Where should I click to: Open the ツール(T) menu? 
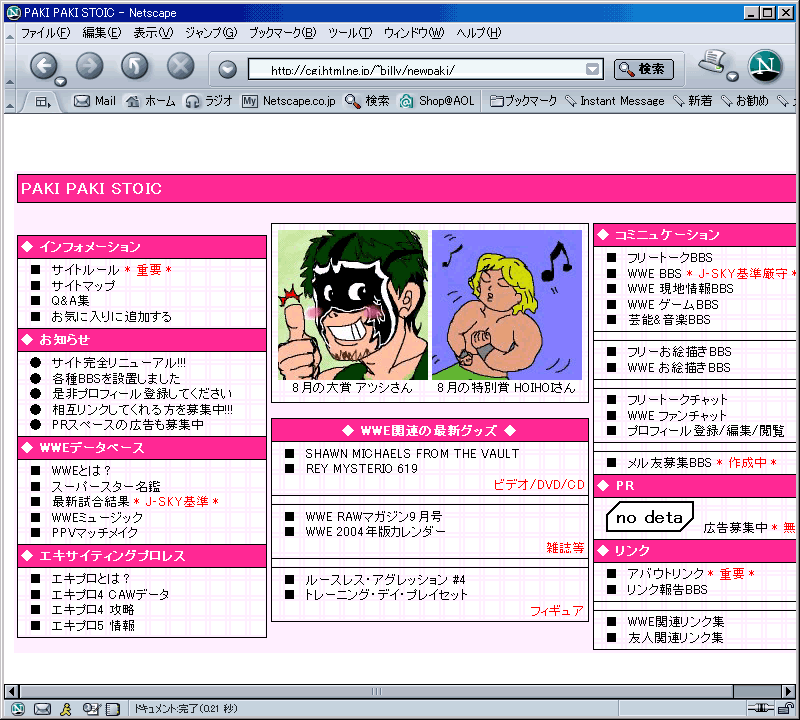point(349,33)
